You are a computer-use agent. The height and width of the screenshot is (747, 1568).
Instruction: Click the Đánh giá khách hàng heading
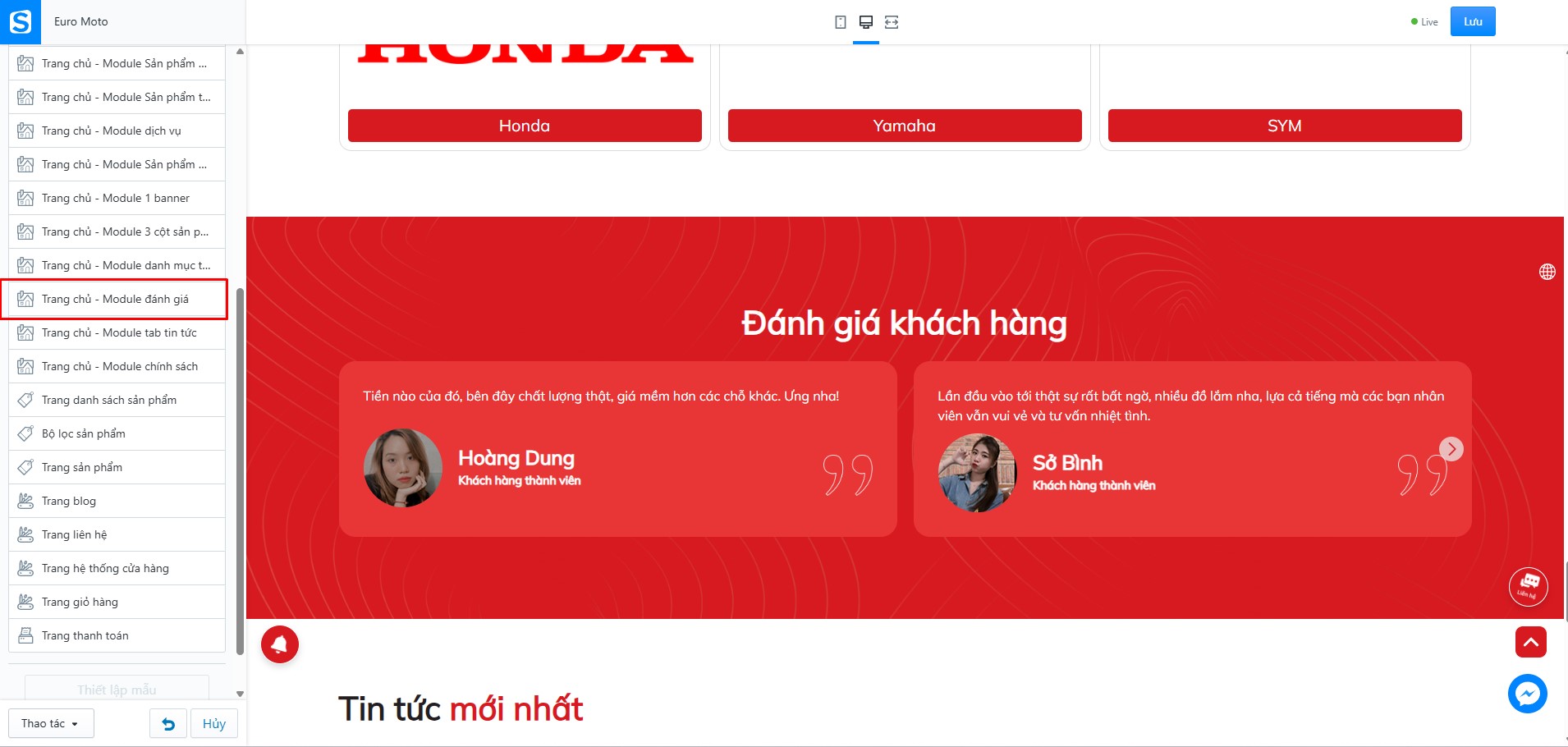[x=905, y=323]
